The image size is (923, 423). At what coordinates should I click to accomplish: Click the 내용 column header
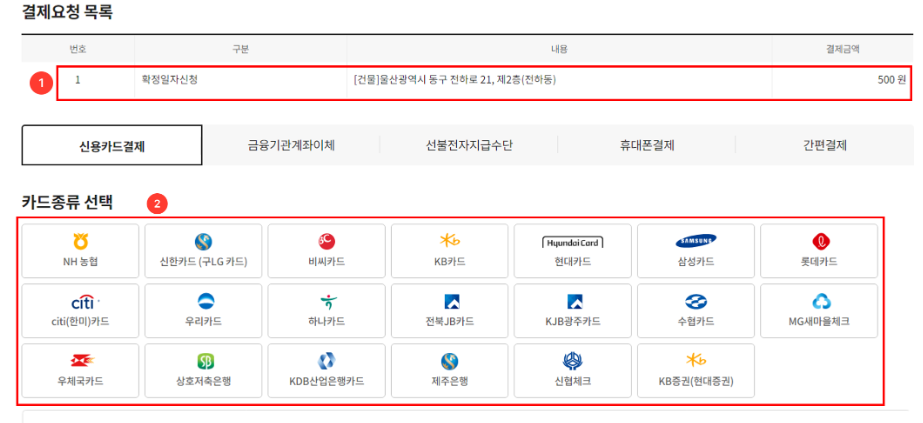559,49
